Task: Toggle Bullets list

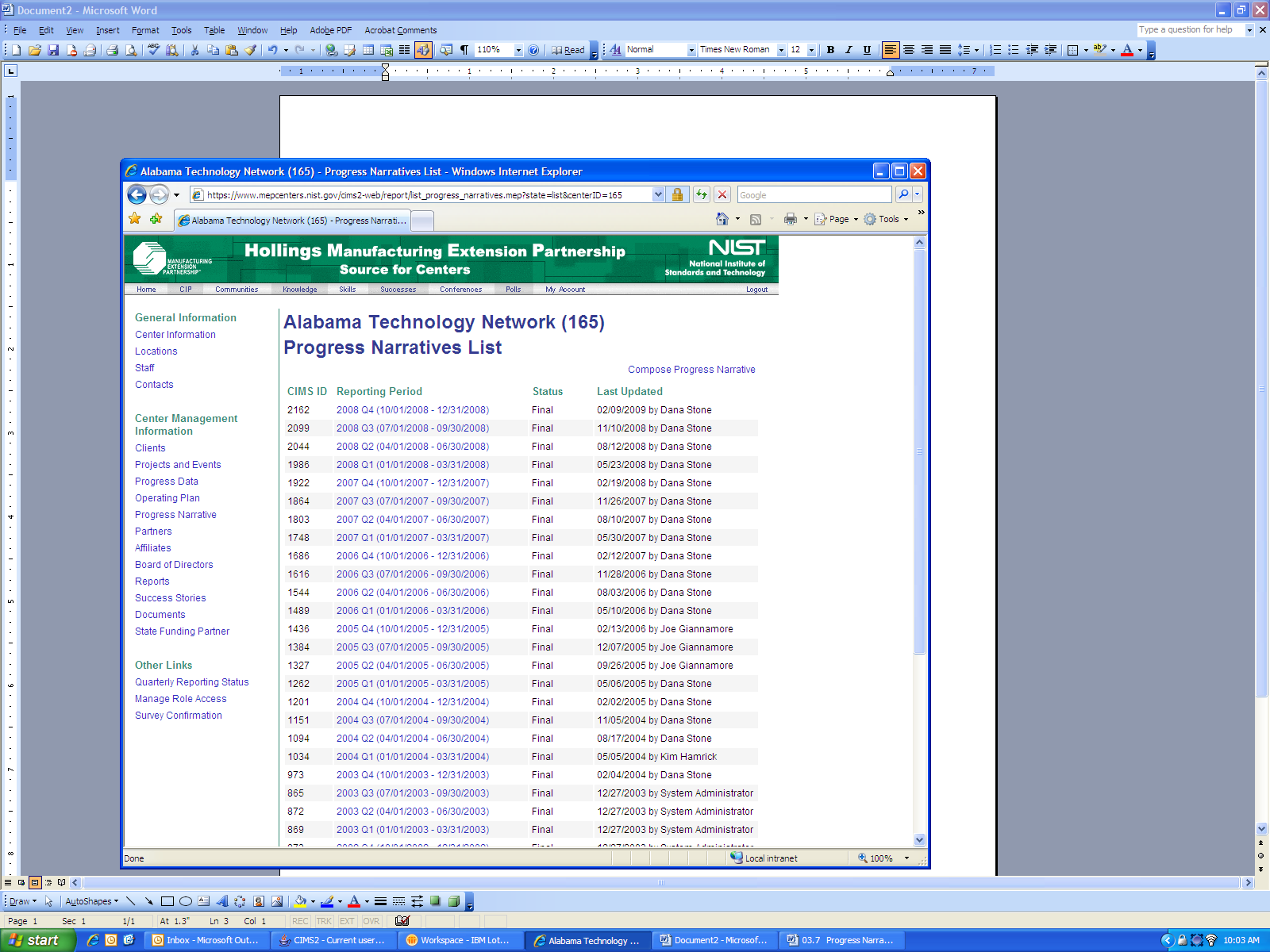Action: (1014, 50)
